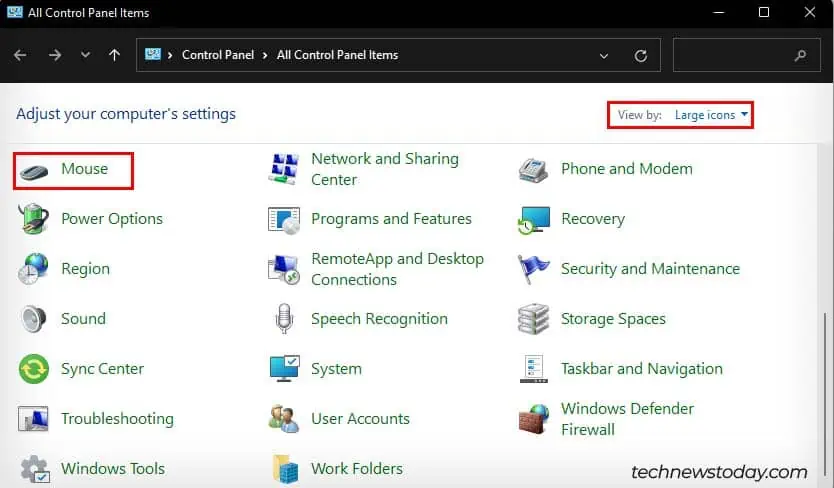This screenshot has height=488, width=834.
Task: Click the Sound speaker icon
Action: pyautogui.click(x=34, y=319)
